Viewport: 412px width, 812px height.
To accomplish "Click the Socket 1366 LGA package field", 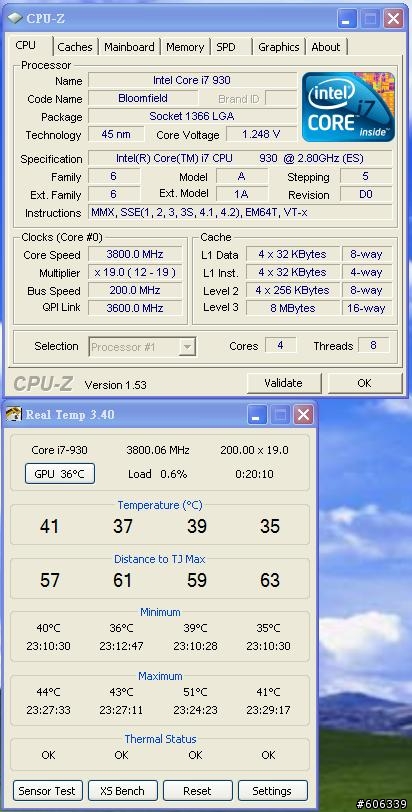I will pyautogui.click(x=192, y=116).
